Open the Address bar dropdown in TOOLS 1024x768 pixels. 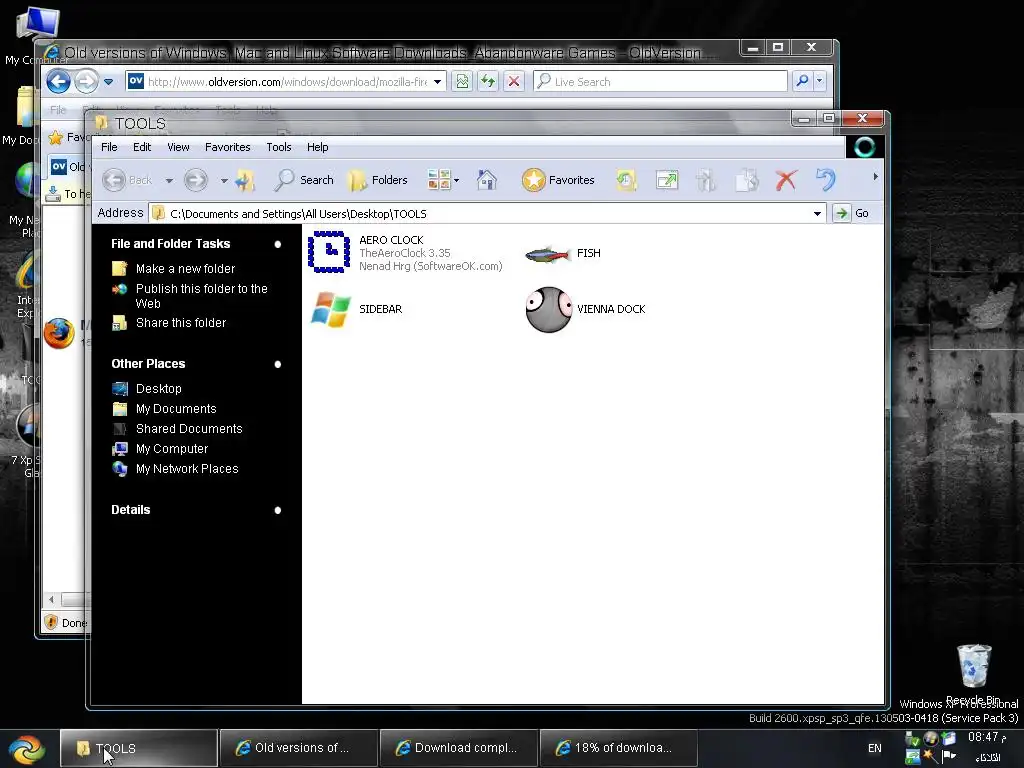point(817,214)
